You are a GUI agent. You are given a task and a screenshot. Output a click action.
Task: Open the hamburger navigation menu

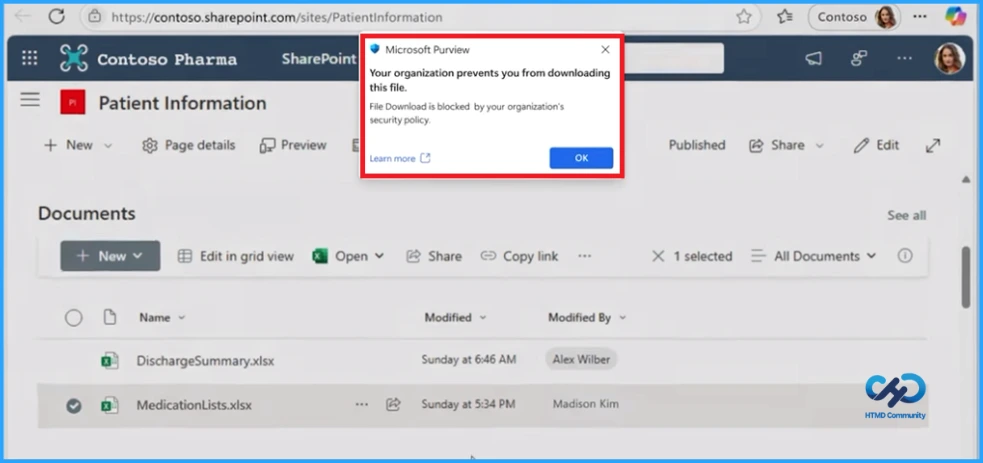(x=29, y=100)
